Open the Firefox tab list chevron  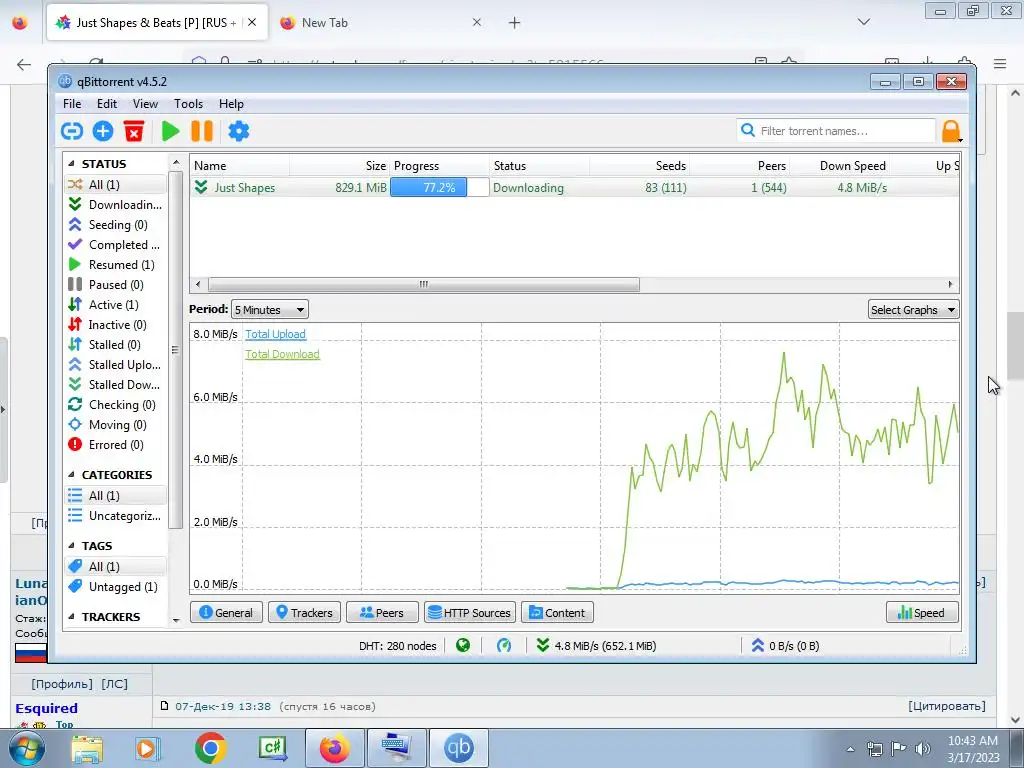(x=863, y=22)
